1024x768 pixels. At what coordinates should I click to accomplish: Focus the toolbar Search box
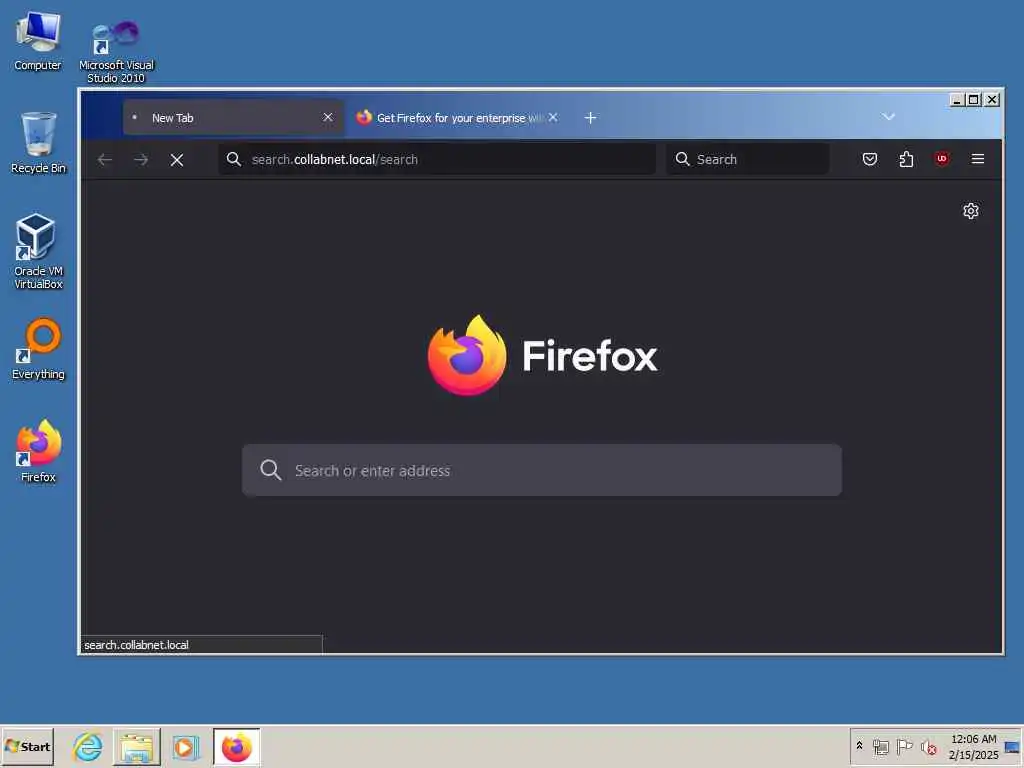click(748, 159)
